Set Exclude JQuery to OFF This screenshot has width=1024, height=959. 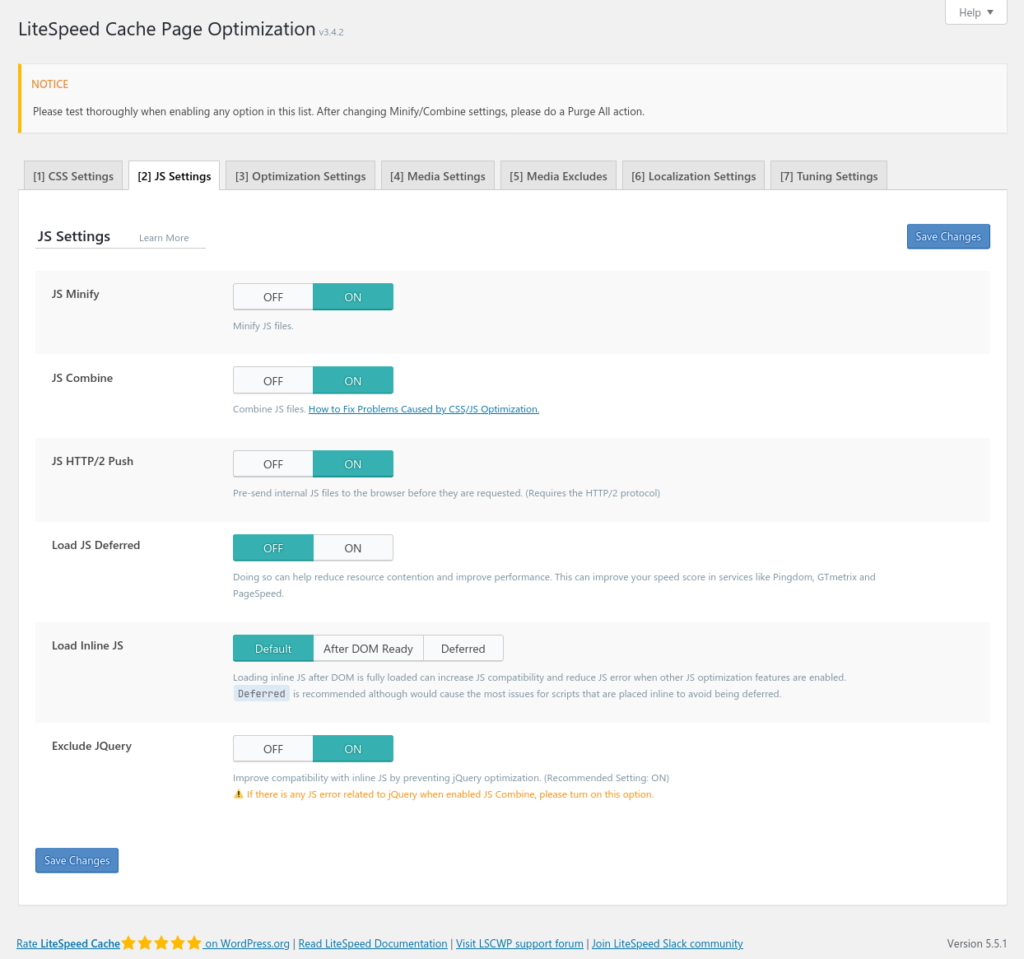(x=273, y=749)
